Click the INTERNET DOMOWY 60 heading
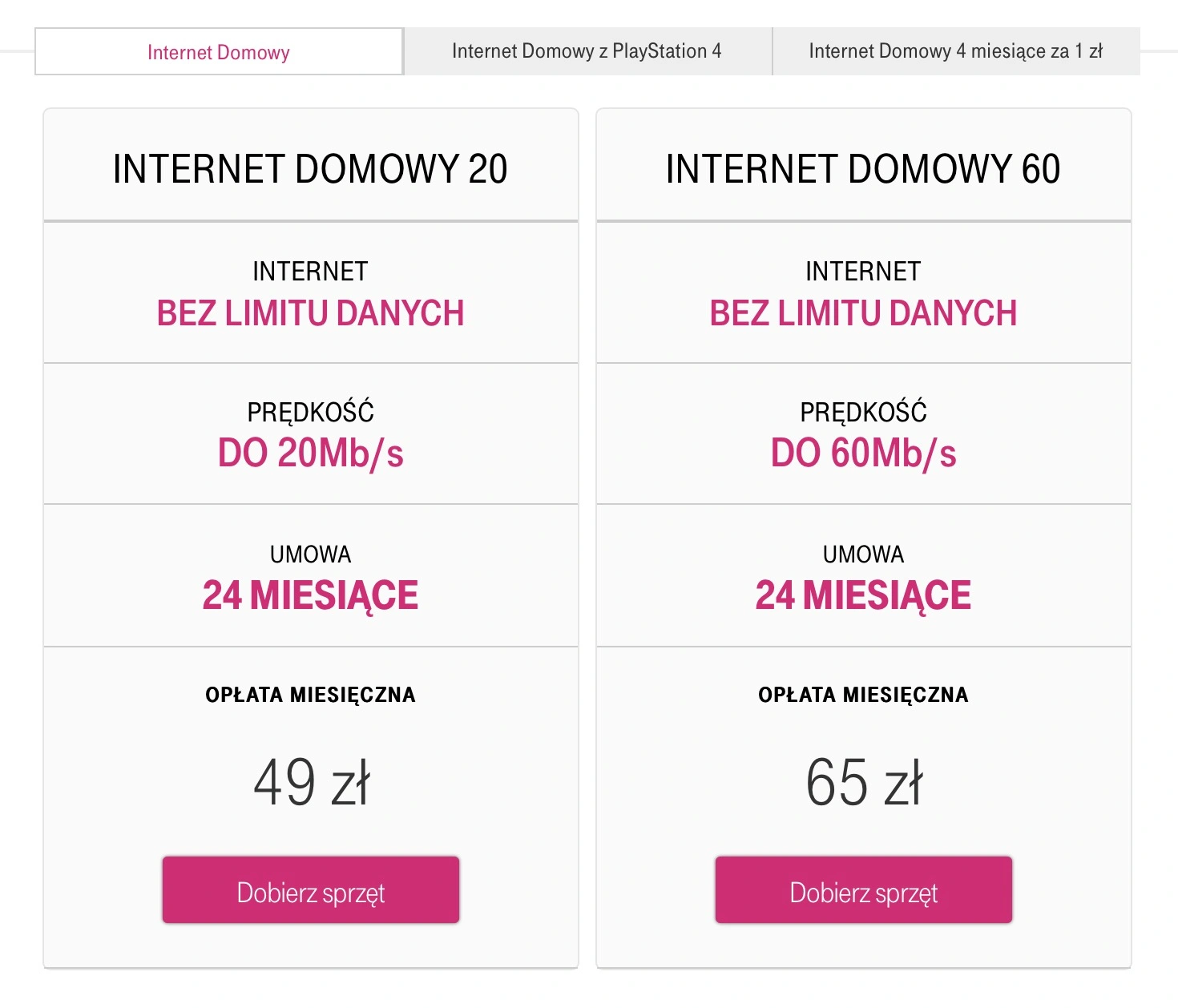Viewport: 1178px width, 1008px height. [x=863, y=169]
